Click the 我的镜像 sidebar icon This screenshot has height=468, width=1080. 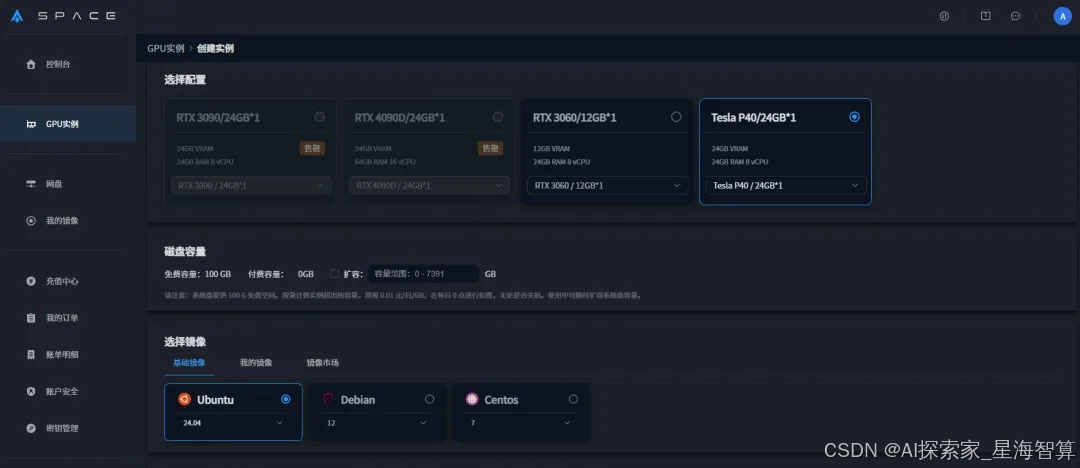30,221
